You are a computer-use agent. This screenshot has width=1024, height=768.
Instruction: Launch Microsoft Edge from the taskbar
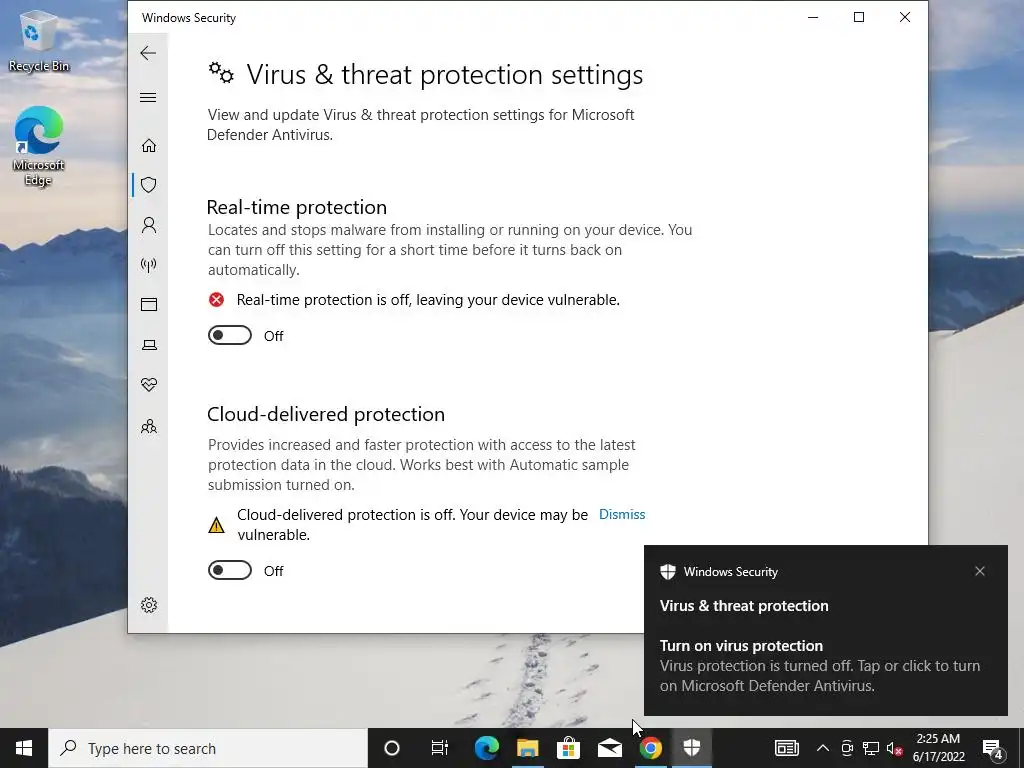(487, 748)
